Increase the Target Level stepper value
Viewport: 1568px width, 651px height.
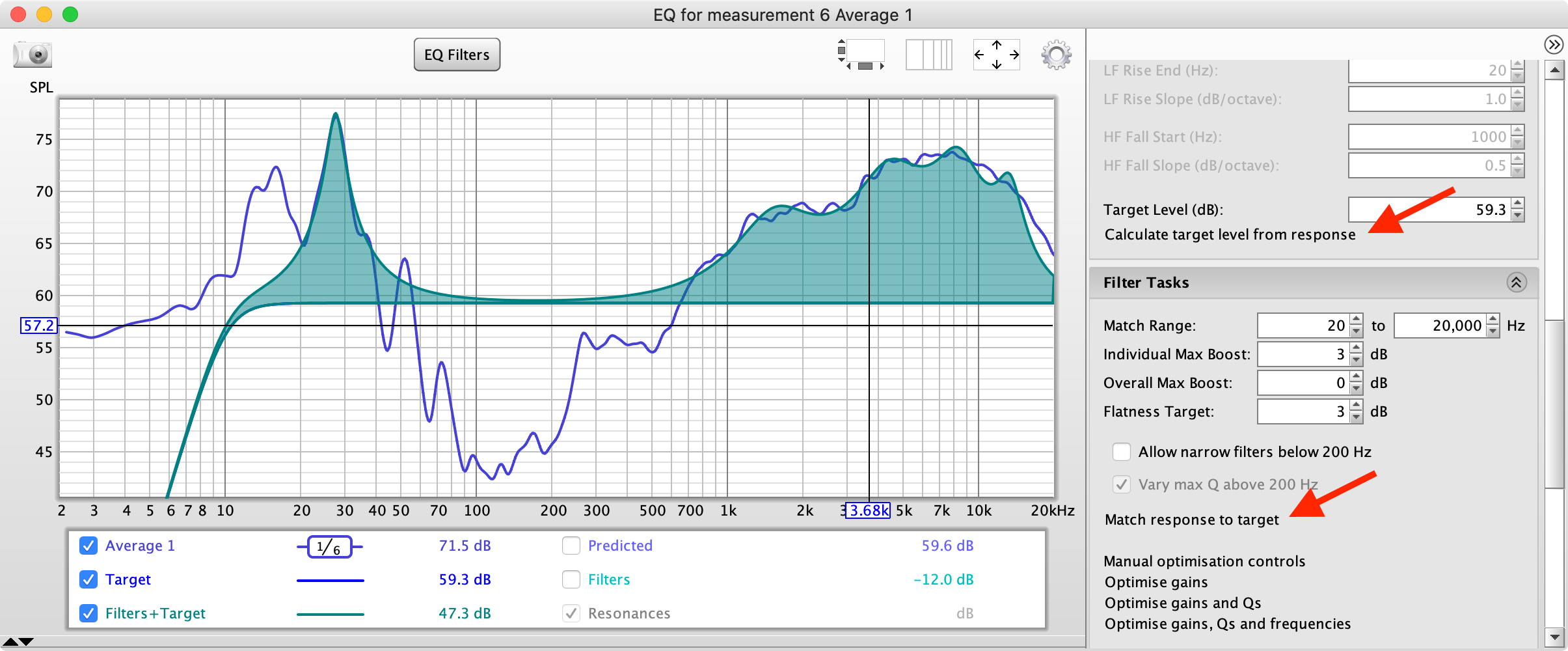tap(1517, 204)
